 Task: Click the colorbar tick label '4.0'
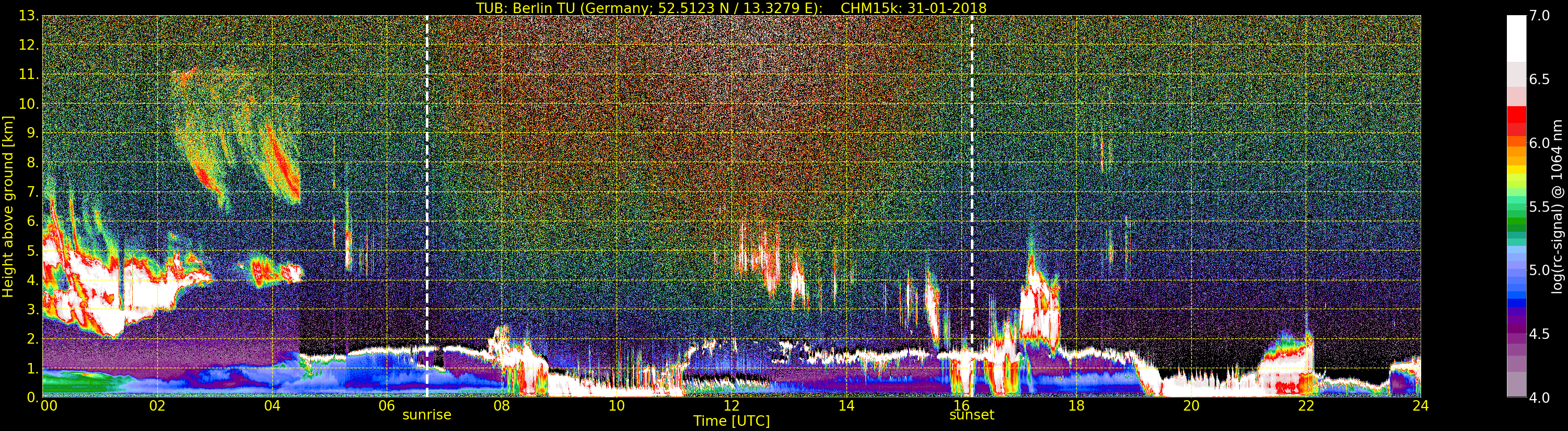(x=1539, y=398)
